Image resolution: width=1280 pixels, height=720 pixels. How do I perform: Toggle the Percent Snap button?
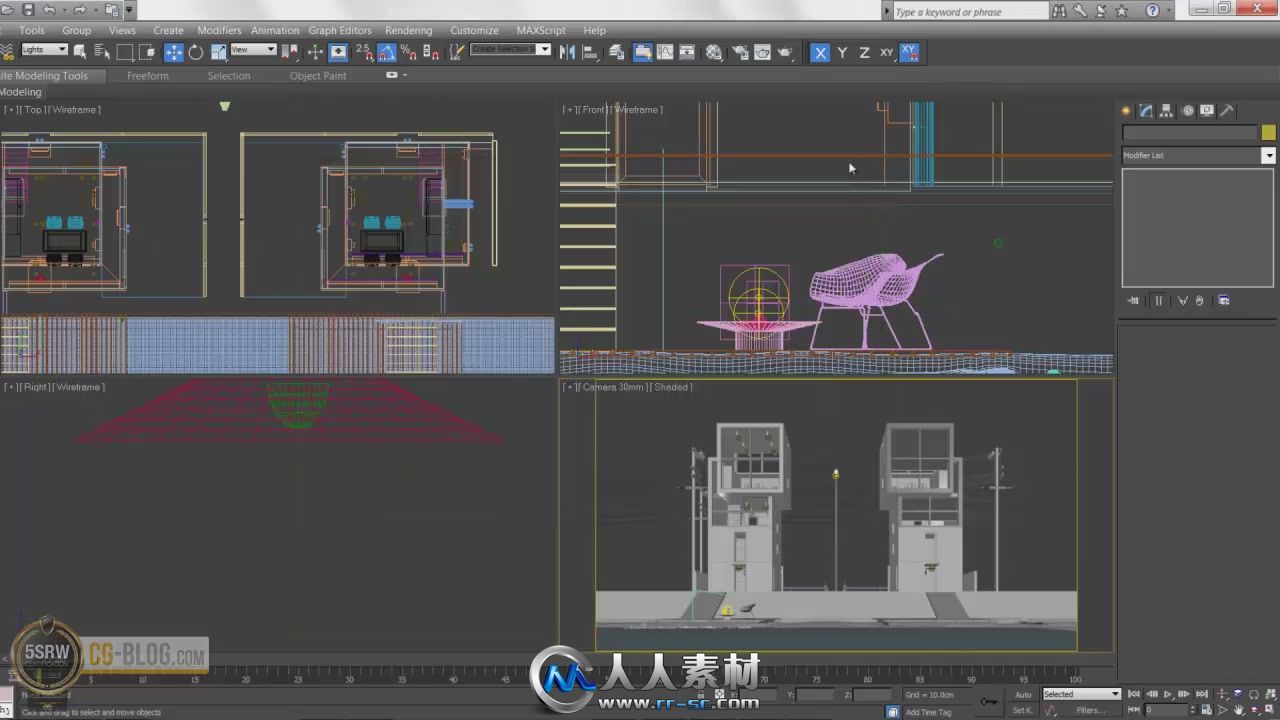click(x=408, y=51)
